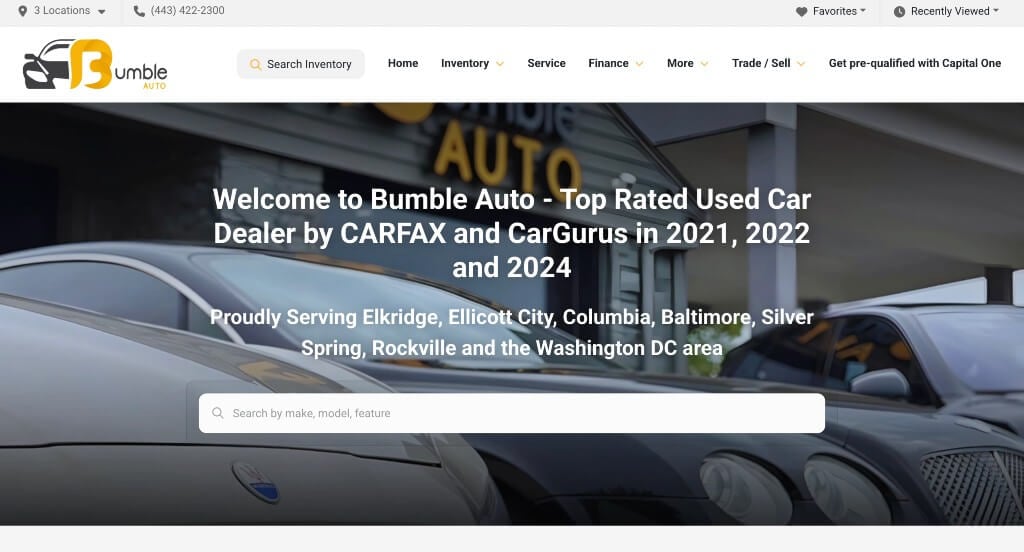Expand the Trade / Sell chevron arrow
Screen dimensions: 1024x552
point(801,64)
